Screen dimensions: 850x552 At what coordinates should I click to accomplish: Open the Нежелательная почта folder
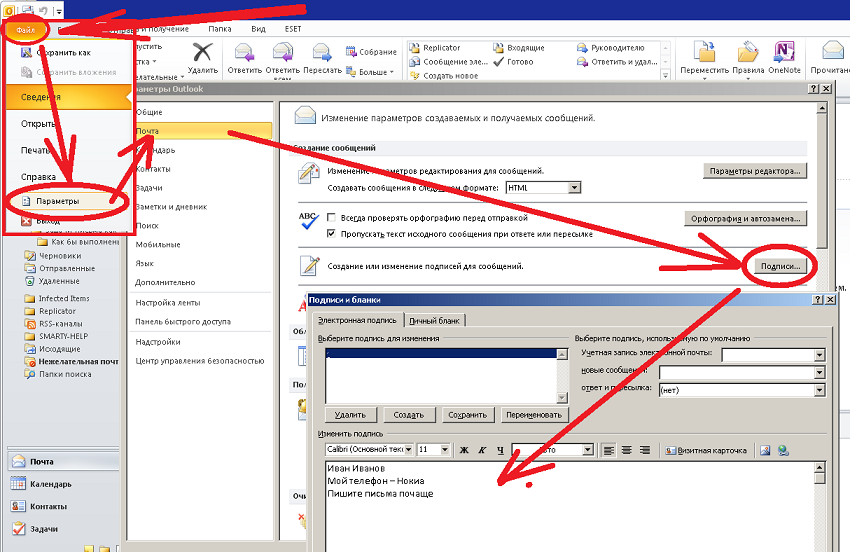pos(72,361)
